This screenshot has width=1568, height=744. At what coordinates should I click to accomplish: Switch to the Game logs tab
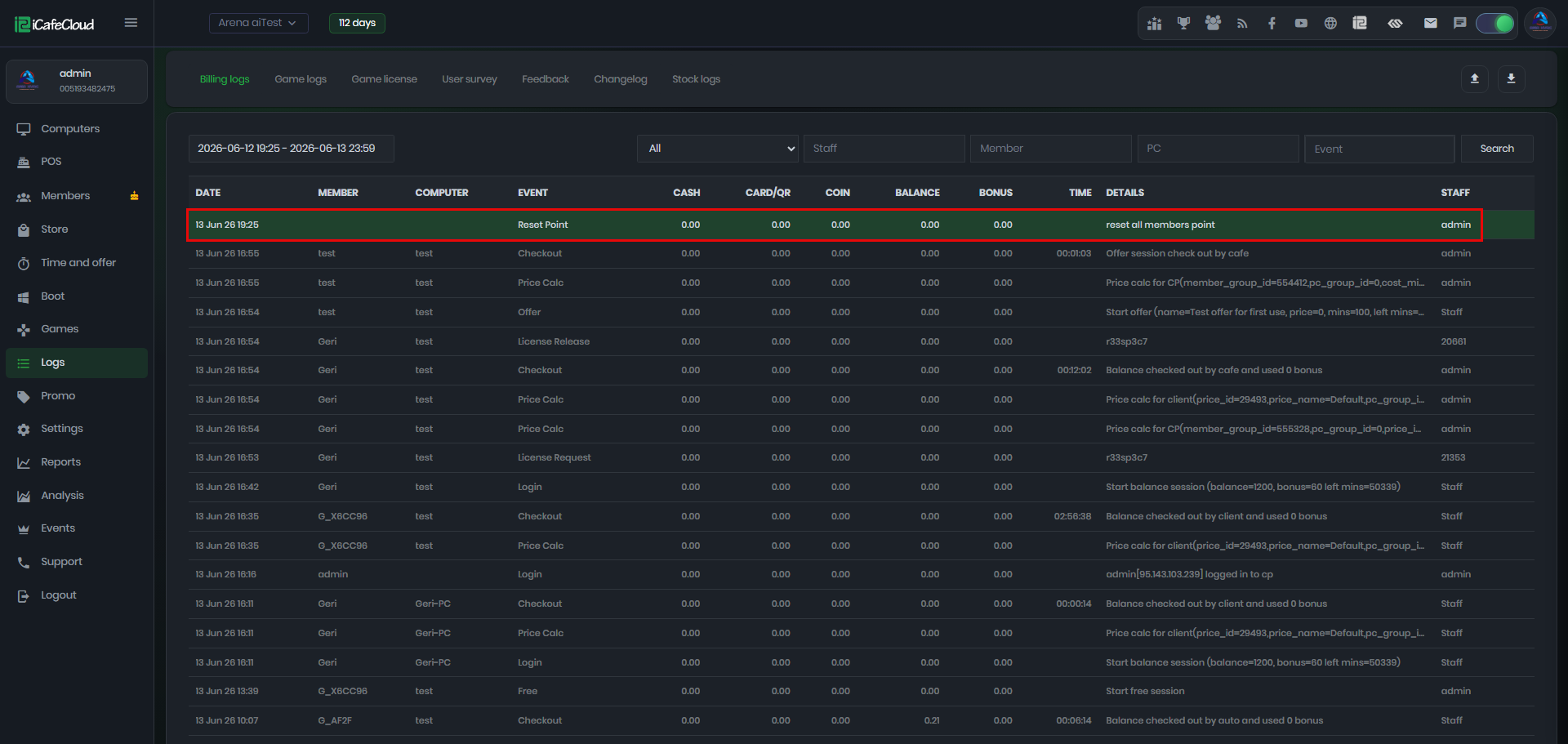tap(301, 79)
